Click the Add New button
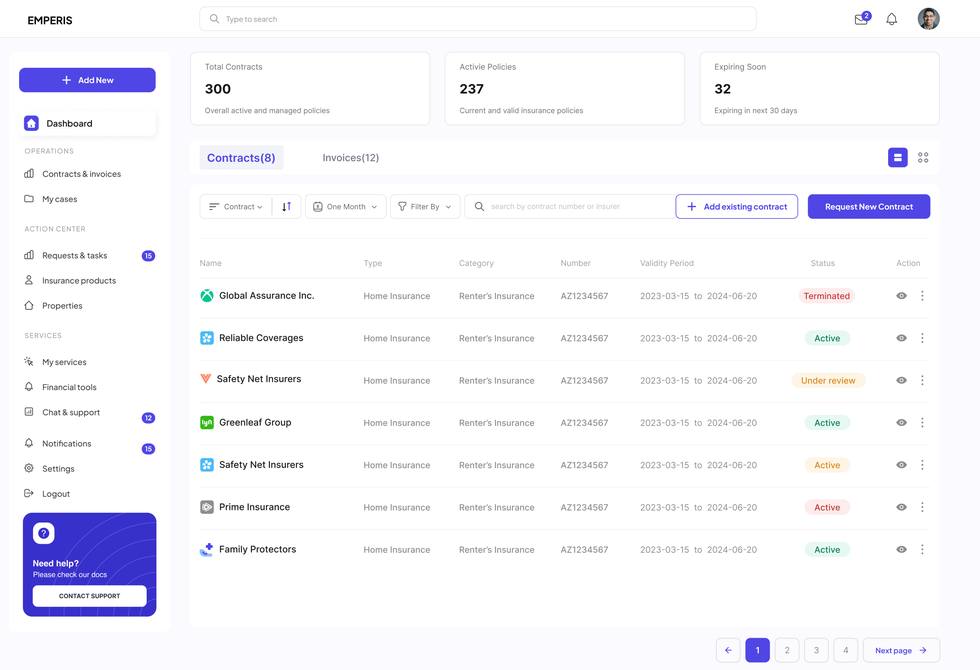 click(x=88, y=80)
